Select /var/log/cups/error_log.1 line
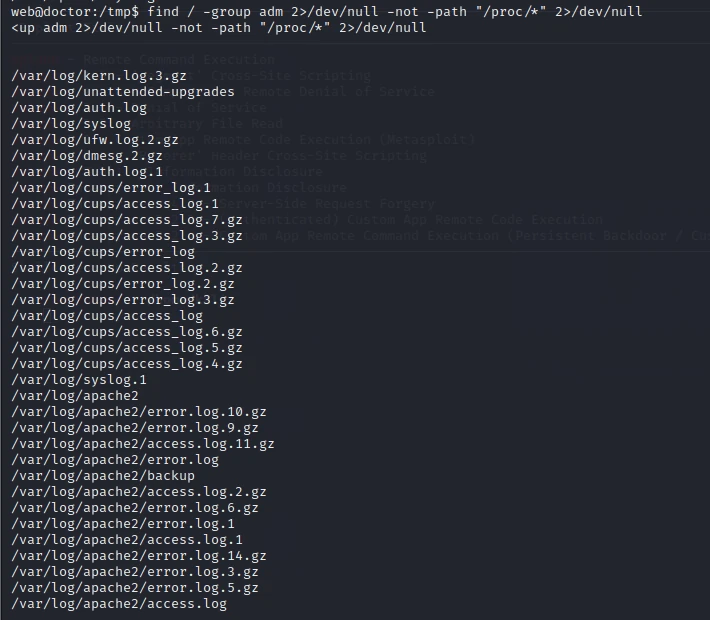This screenshot has height=620, width=710. click(x=111, y=187)
